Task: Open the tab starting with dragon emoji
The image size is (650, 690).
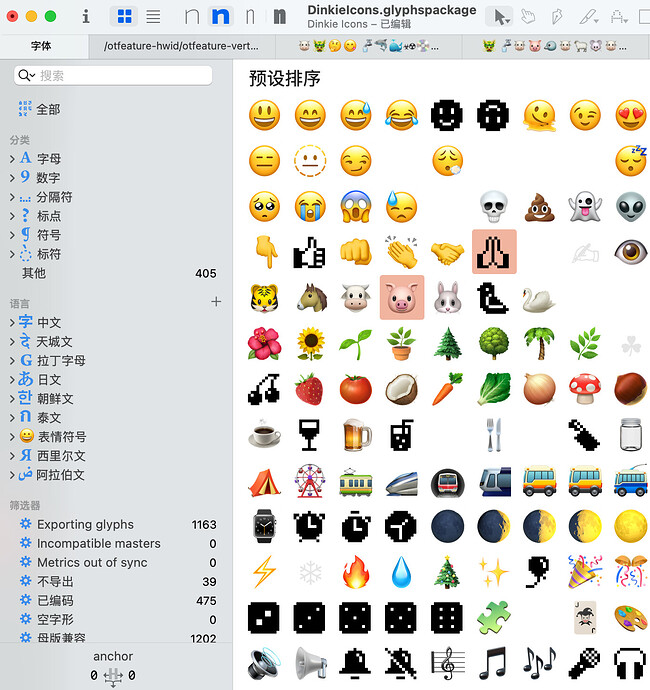Action: 555,46
